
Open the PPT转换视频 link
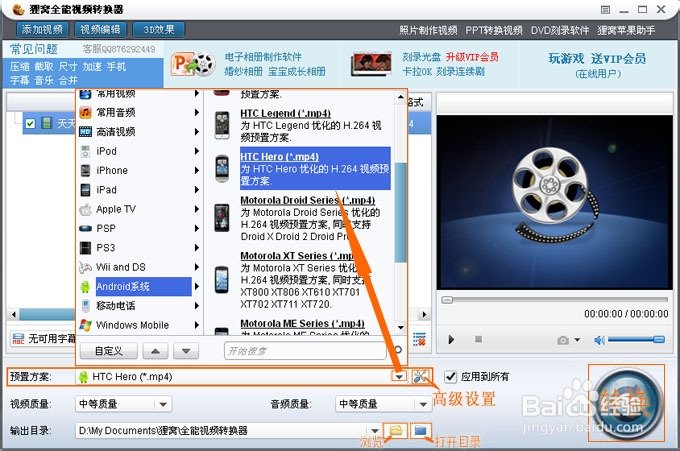pyautogui.click(x=494, y=30)
